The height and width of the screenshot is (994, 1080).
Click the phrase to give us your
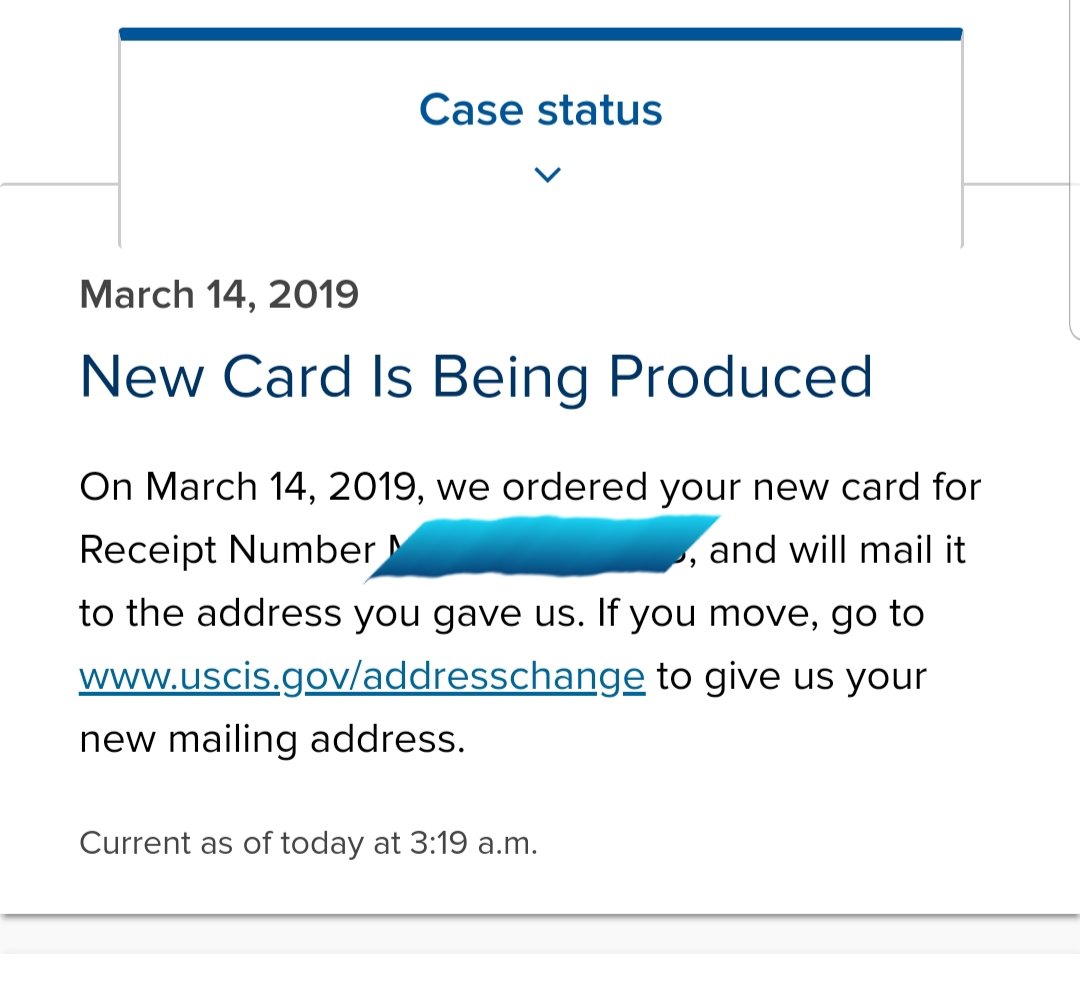point(791,677)
